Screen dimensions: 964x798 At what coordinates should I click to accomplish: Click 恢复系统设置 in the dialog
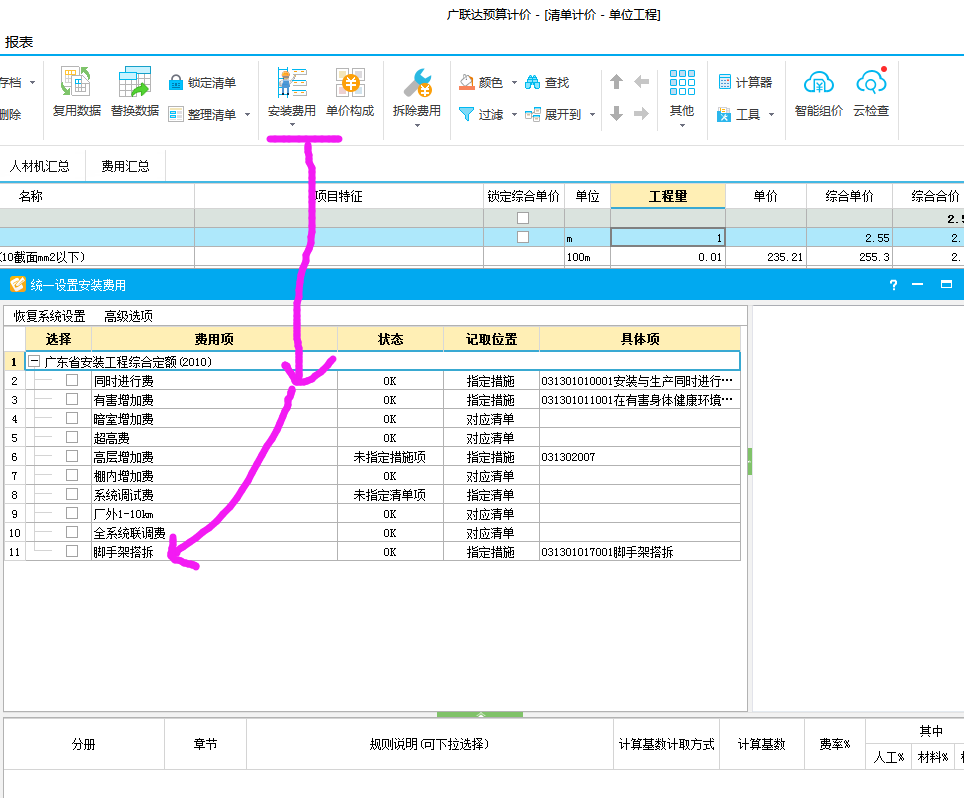tap(49, 316)
